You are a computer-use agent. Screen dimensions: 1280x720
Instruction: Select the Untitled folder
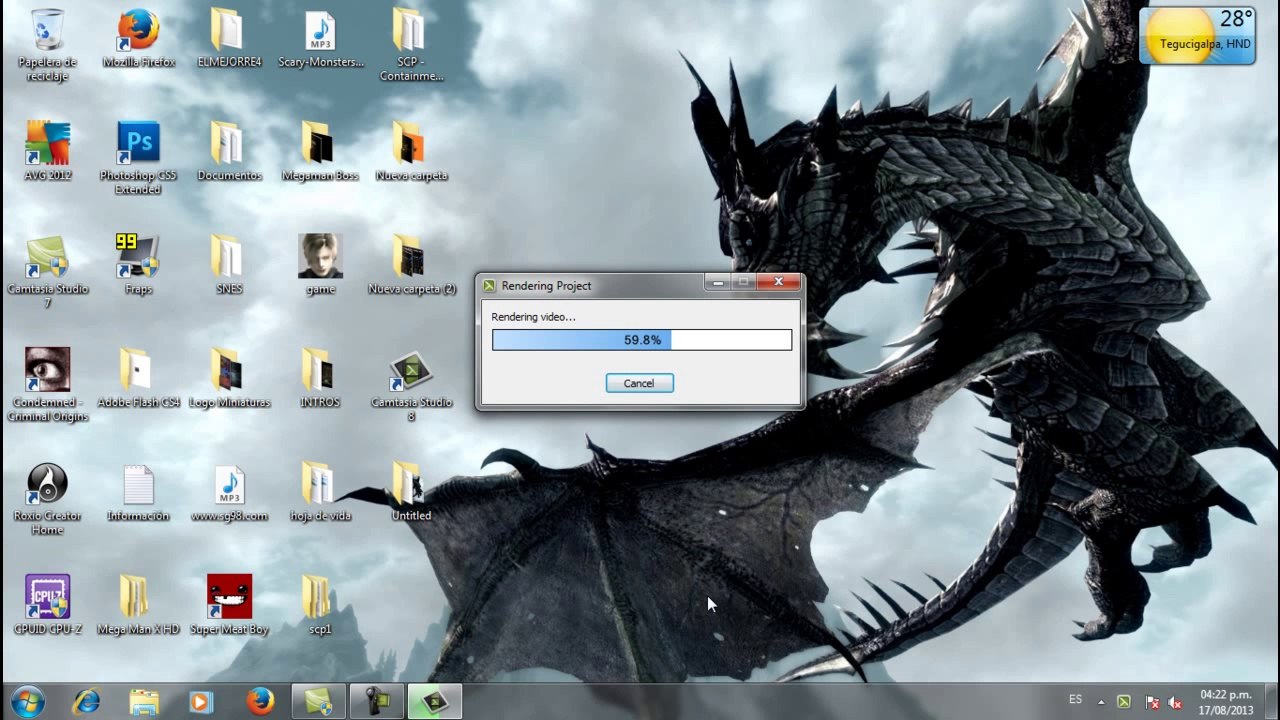point(411,492)
